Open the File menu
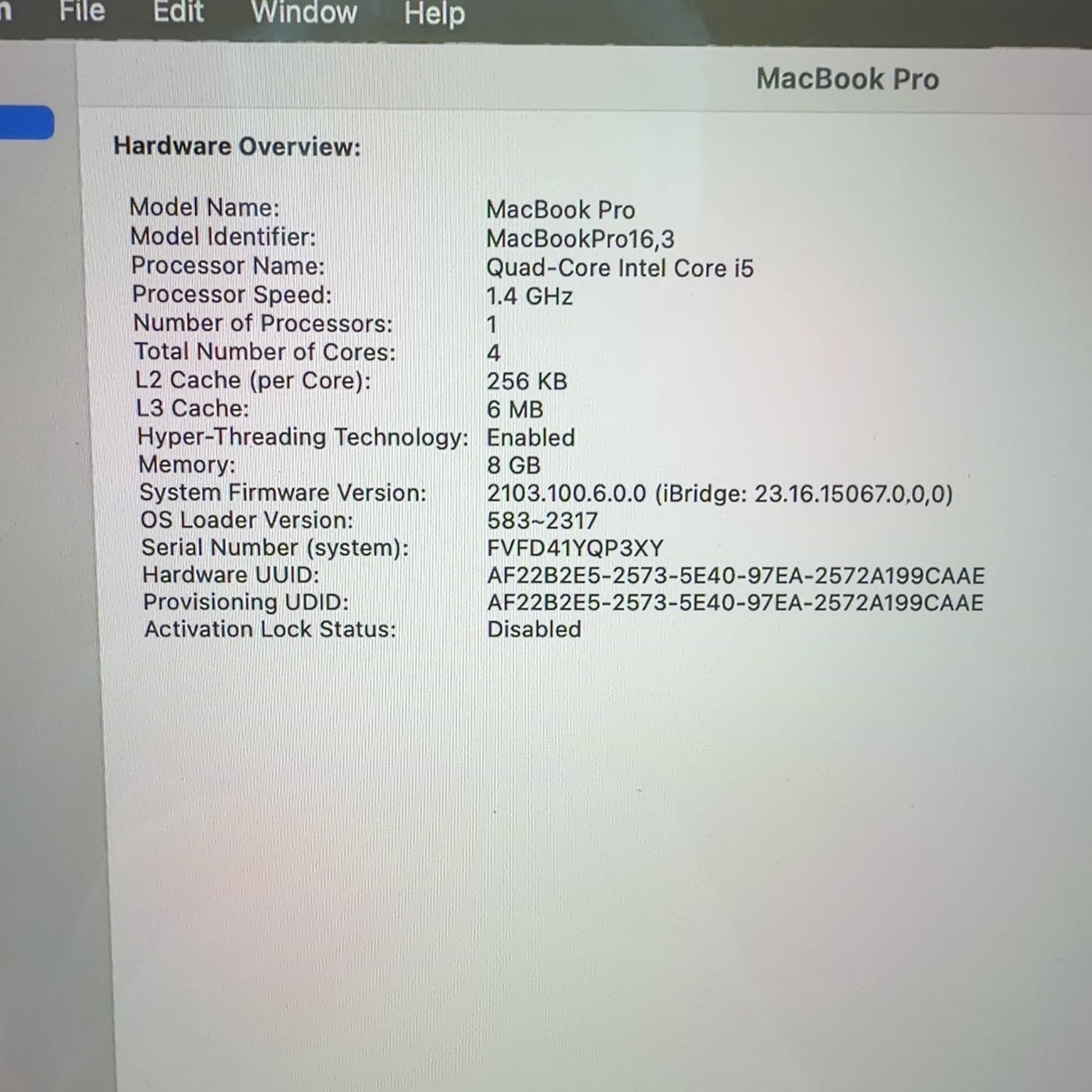The width and height of the screenshot is (1092, 1092). [x=82, y=12]
